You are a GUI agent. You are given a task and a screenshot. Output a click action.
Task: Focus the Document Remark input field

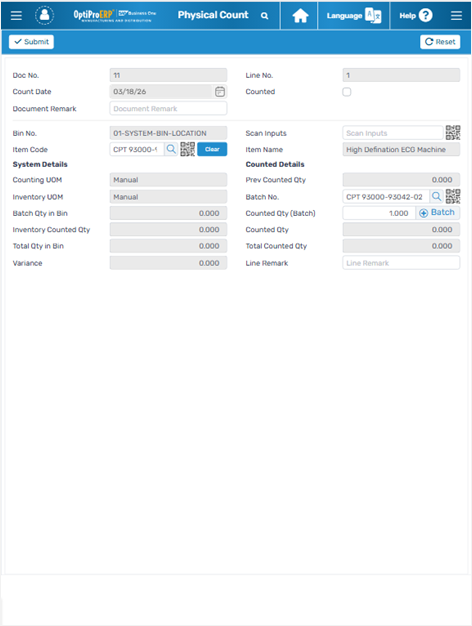click(x=168, y=109)
